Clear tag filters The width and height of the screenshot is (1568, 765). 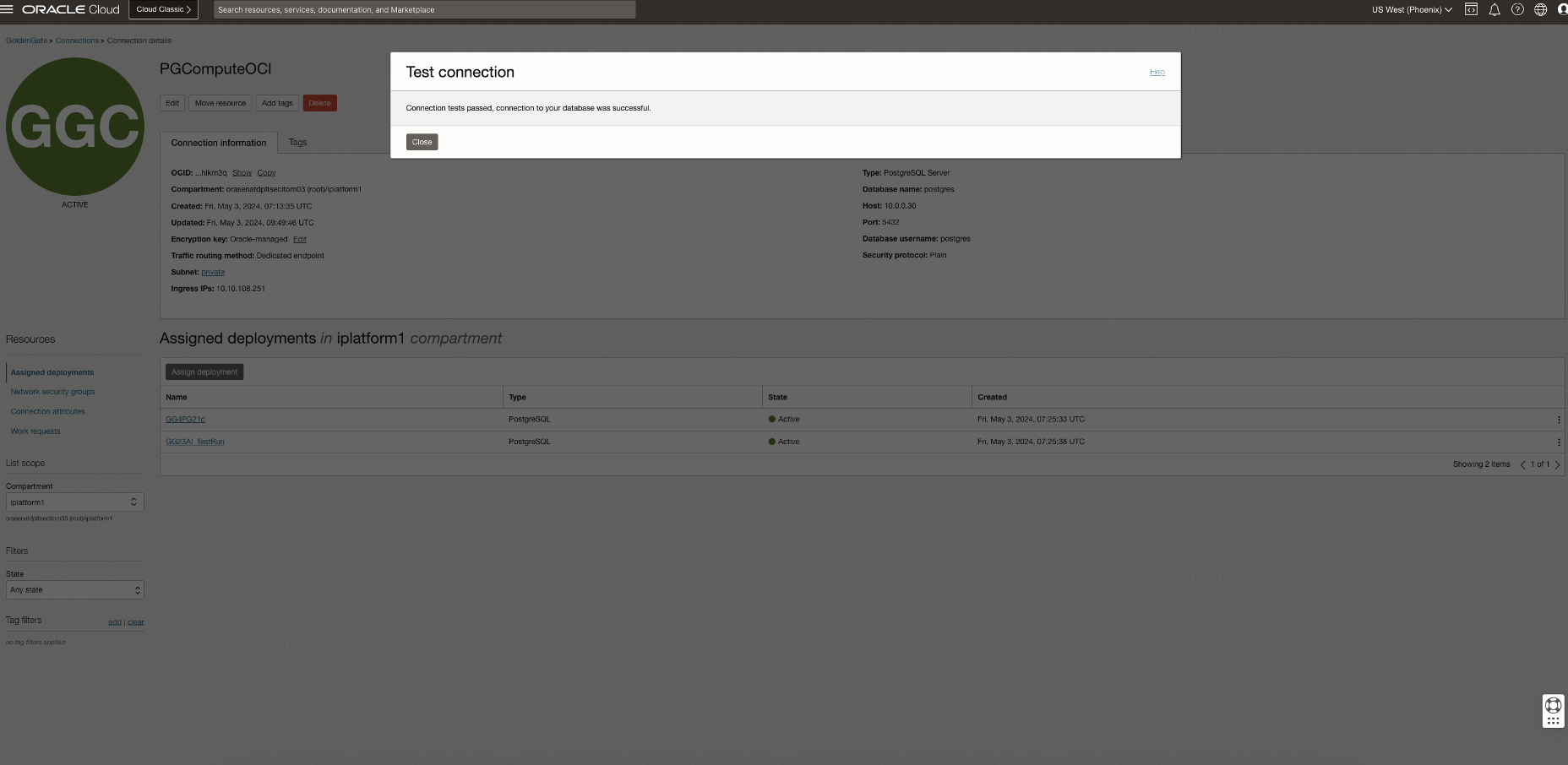click(136, 622)
